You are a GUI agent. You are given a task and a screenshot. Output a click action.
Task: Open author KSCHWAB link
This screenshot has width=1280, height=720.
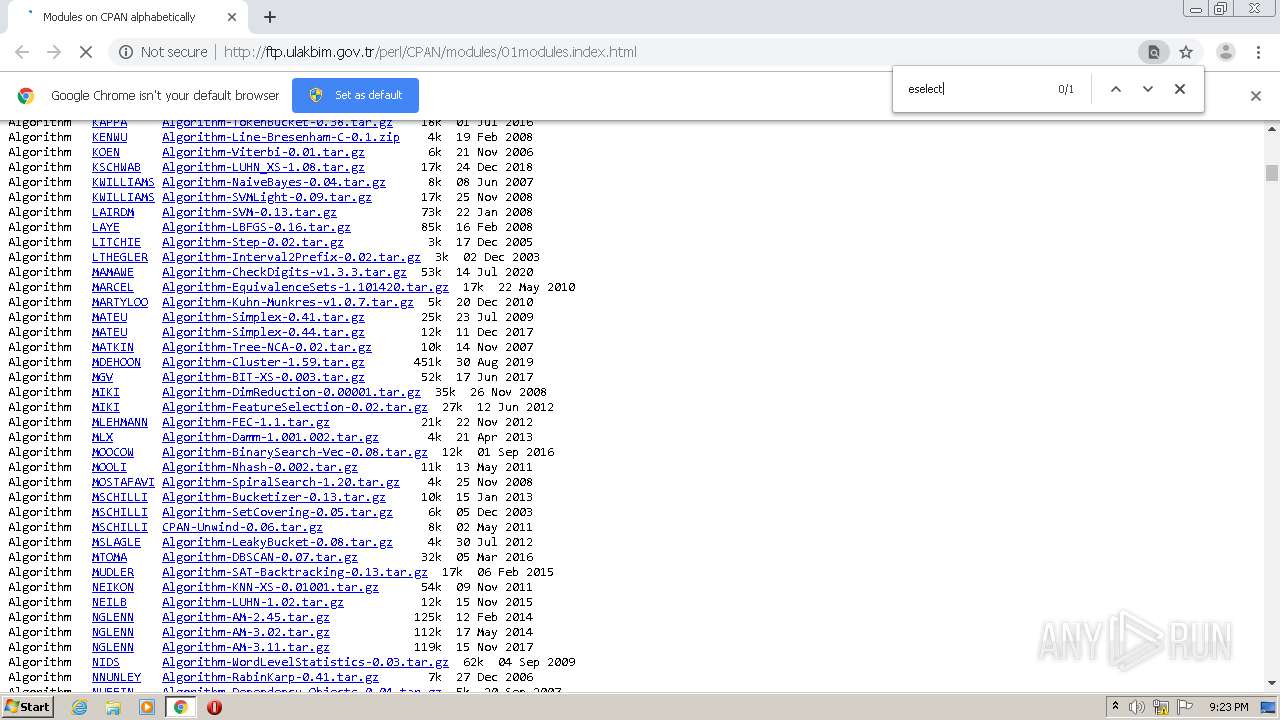(x=116, y=167)
